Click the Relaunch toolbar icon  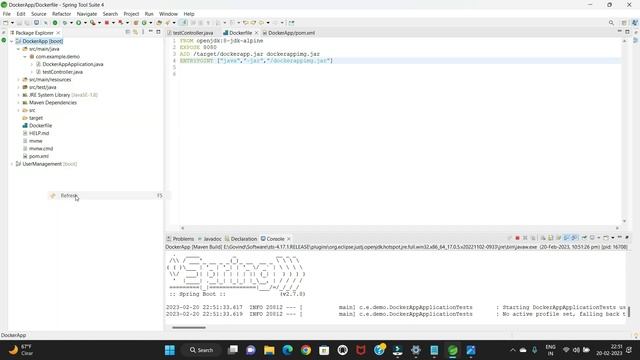pyautogui.click(x=121, y=23)
